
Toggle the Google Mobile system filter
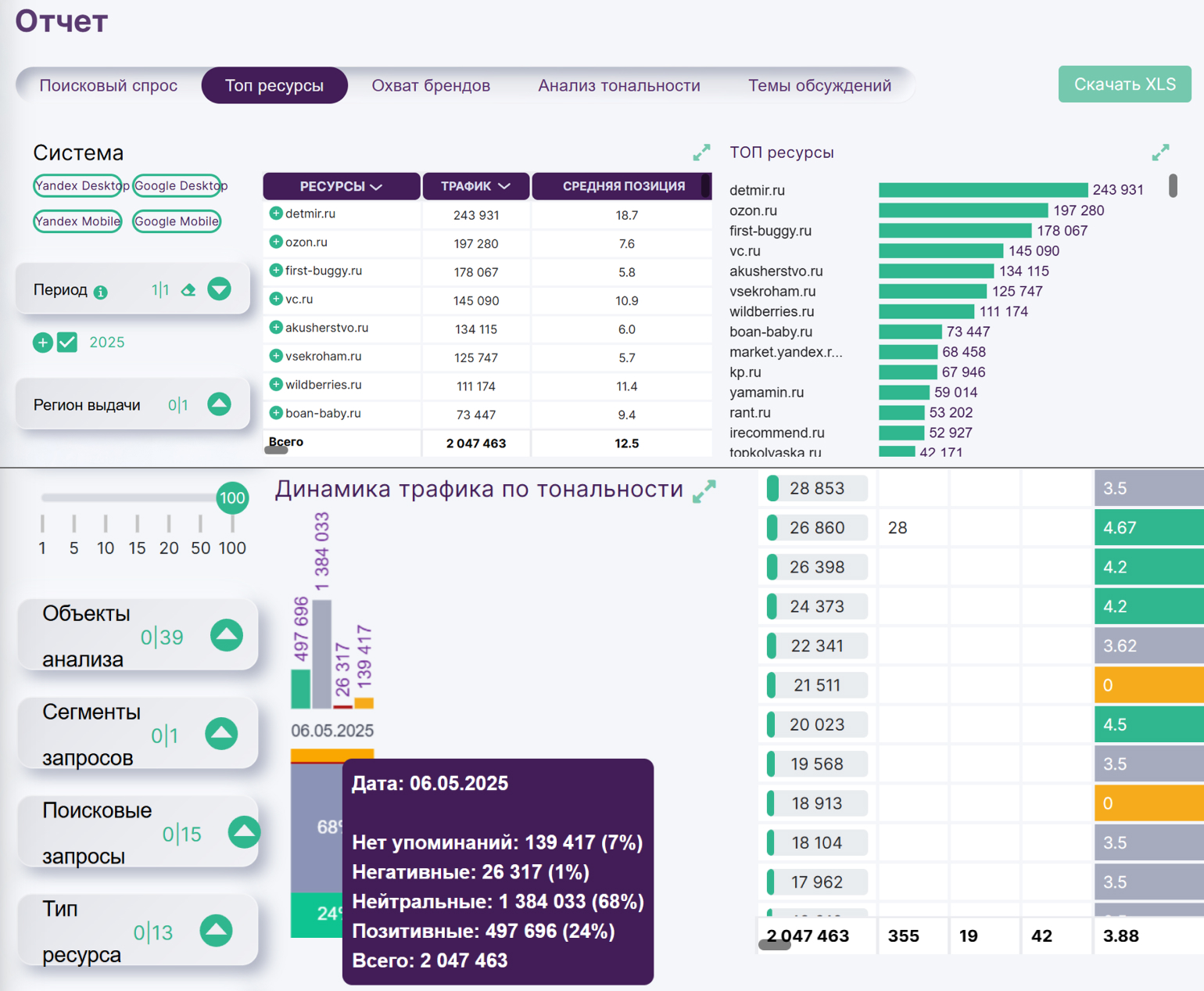click(x=177, y=221)
